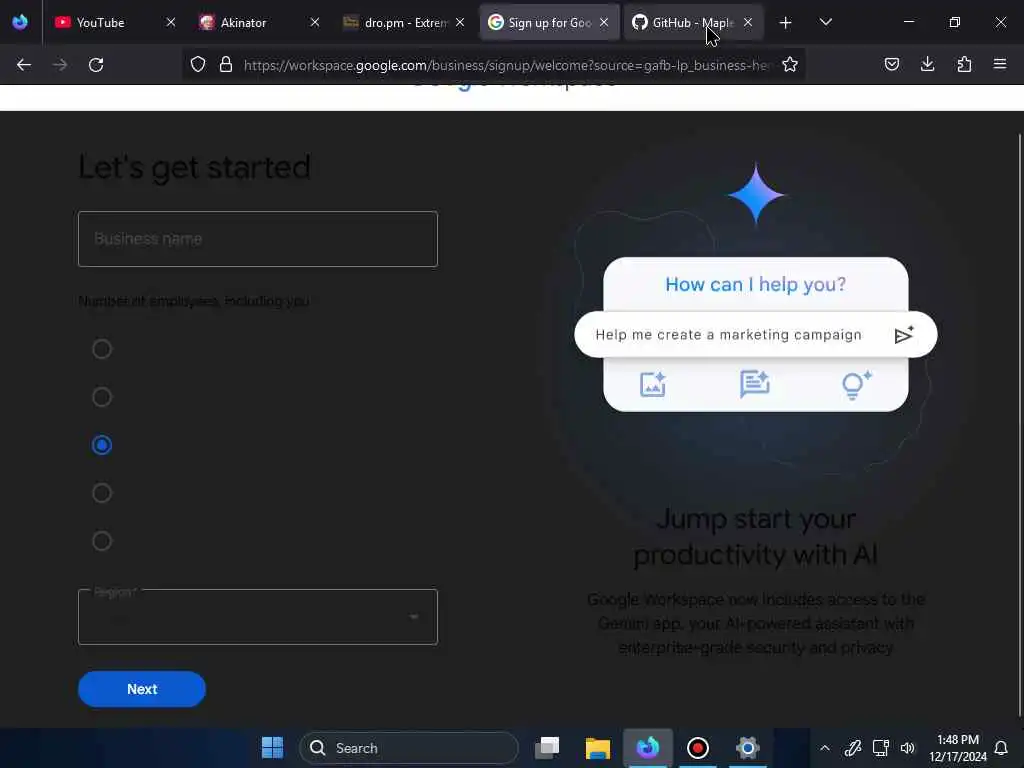Open the browser hamburger menu
Viewport: 1024px width, 768px height.
(1000, 65)
